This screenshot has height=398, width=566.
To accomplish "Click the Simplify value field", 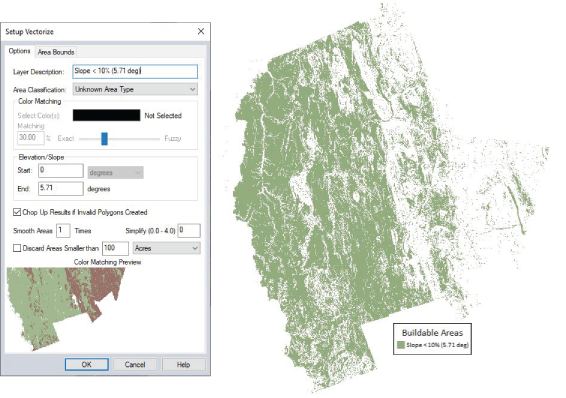I will (x=189, y=231).
